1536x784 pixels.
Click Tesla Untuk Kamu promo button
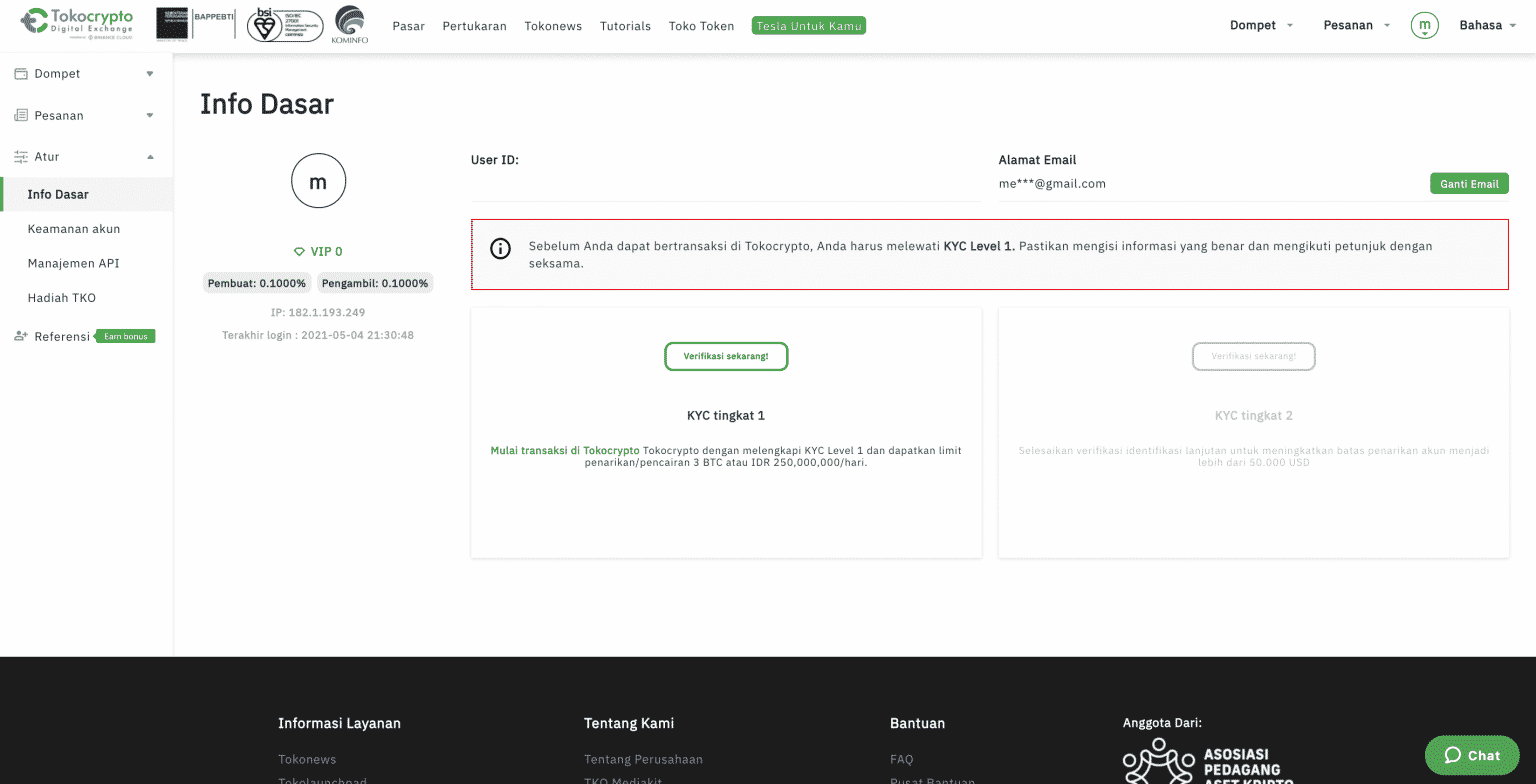click(809, 26)
